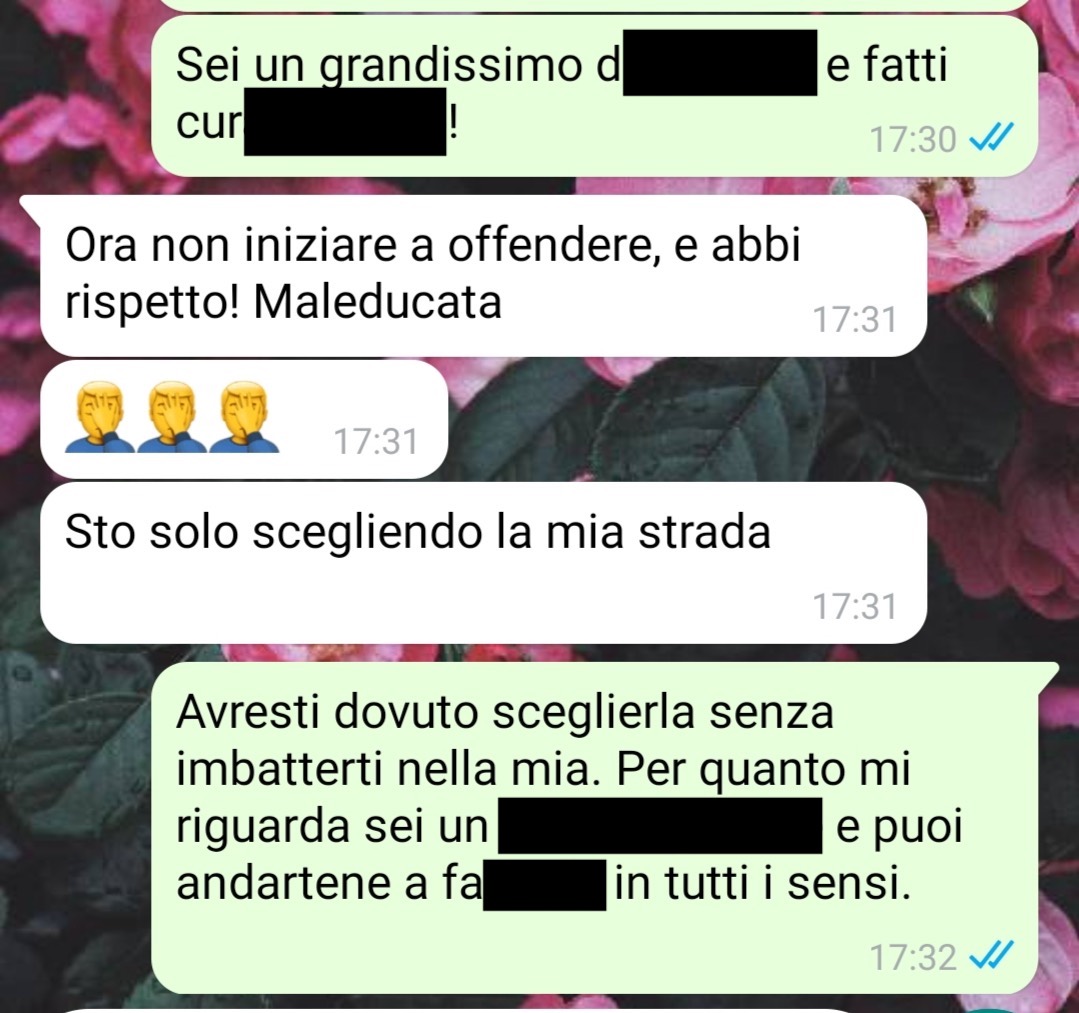Select message 'Avresti dovuto sceglierla senza'
1079x1013 pixels.
tap(606, 827)
